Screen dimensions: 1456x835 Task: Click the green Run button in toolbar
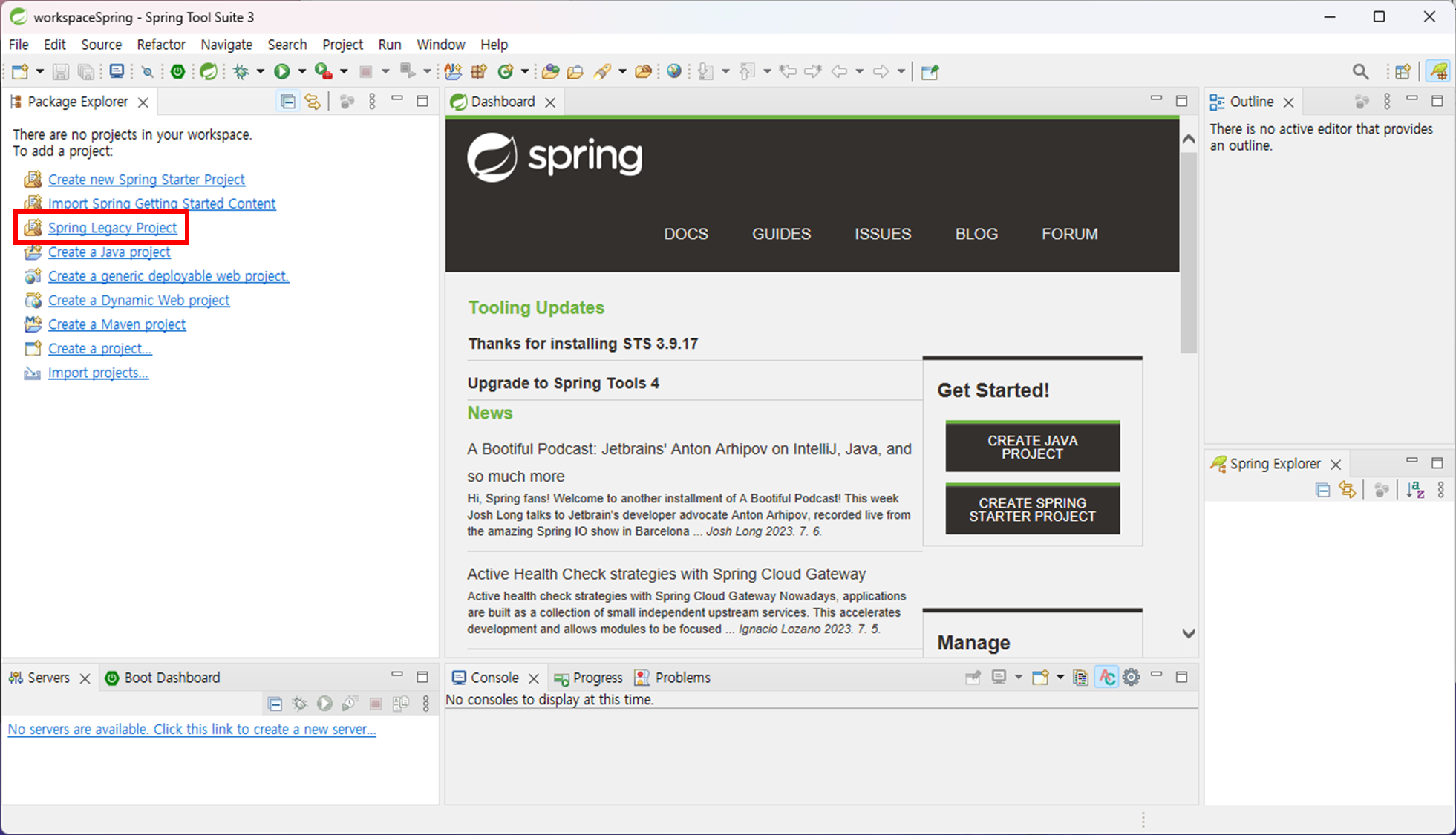pos(281,71)
